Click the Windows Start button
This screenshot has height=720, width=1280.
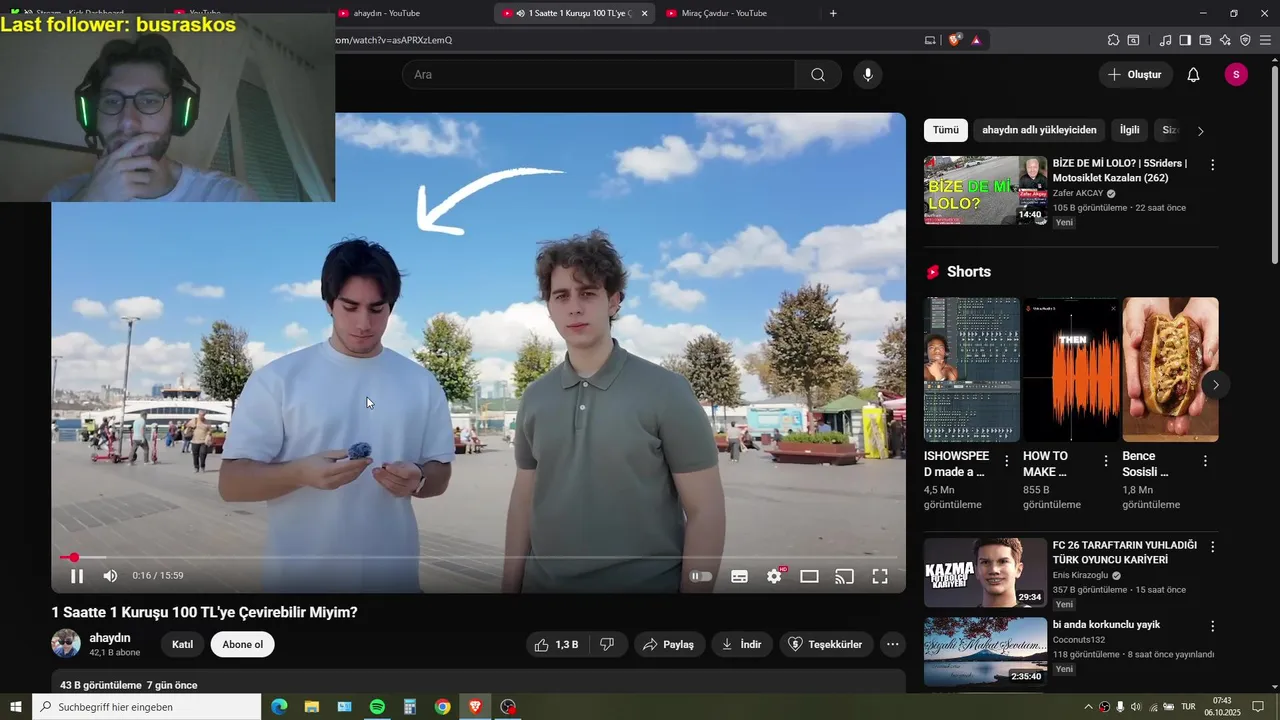(16, 707)
